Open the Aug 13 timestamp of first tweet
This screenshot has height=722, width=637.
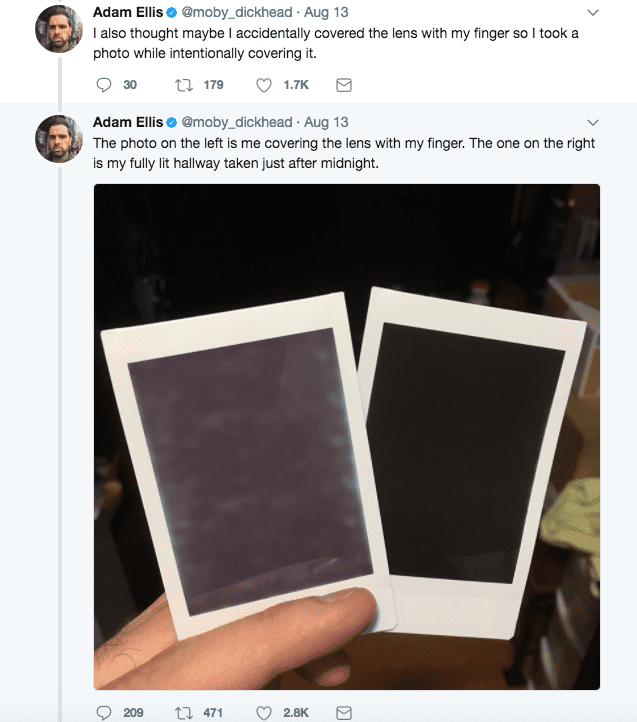pyautogui.click(x=326, y=12)
